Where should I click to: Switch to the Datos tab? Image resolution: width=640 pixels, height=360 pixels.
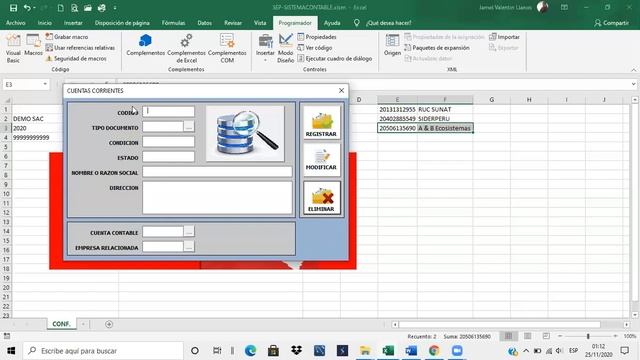pos(204,23)
